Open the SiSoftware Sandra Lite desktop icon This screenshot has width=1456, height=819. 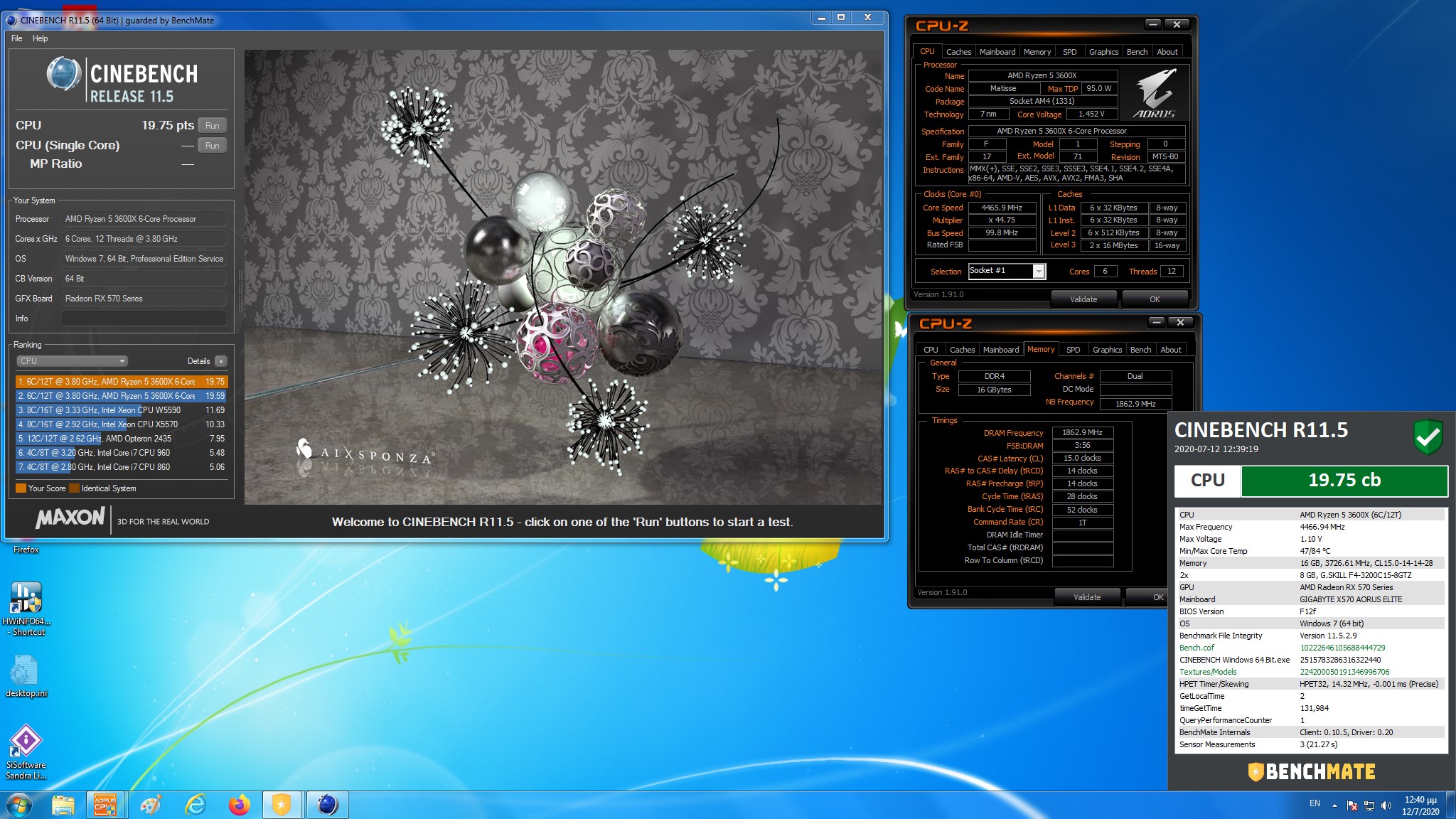pos(26,752)
